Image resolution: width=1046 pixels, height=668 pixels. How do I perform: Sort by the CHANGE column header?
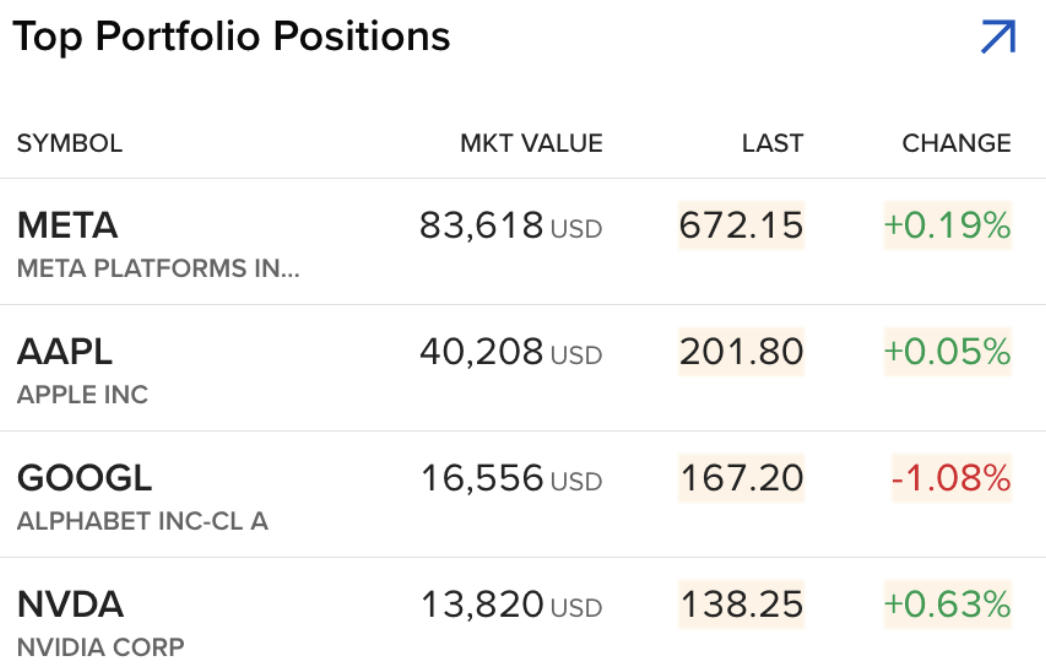tap(957, 143)
